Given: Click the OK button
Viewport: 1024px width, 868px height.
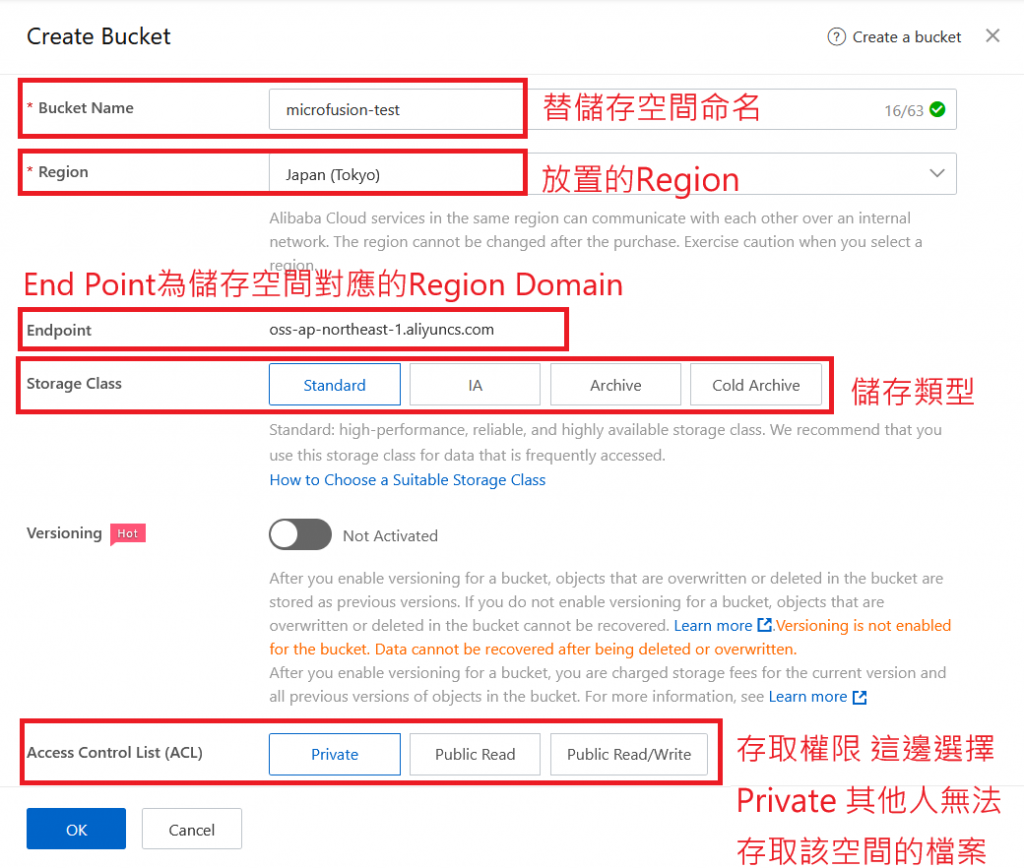Looking at the screenshot, I should (76, 829).
